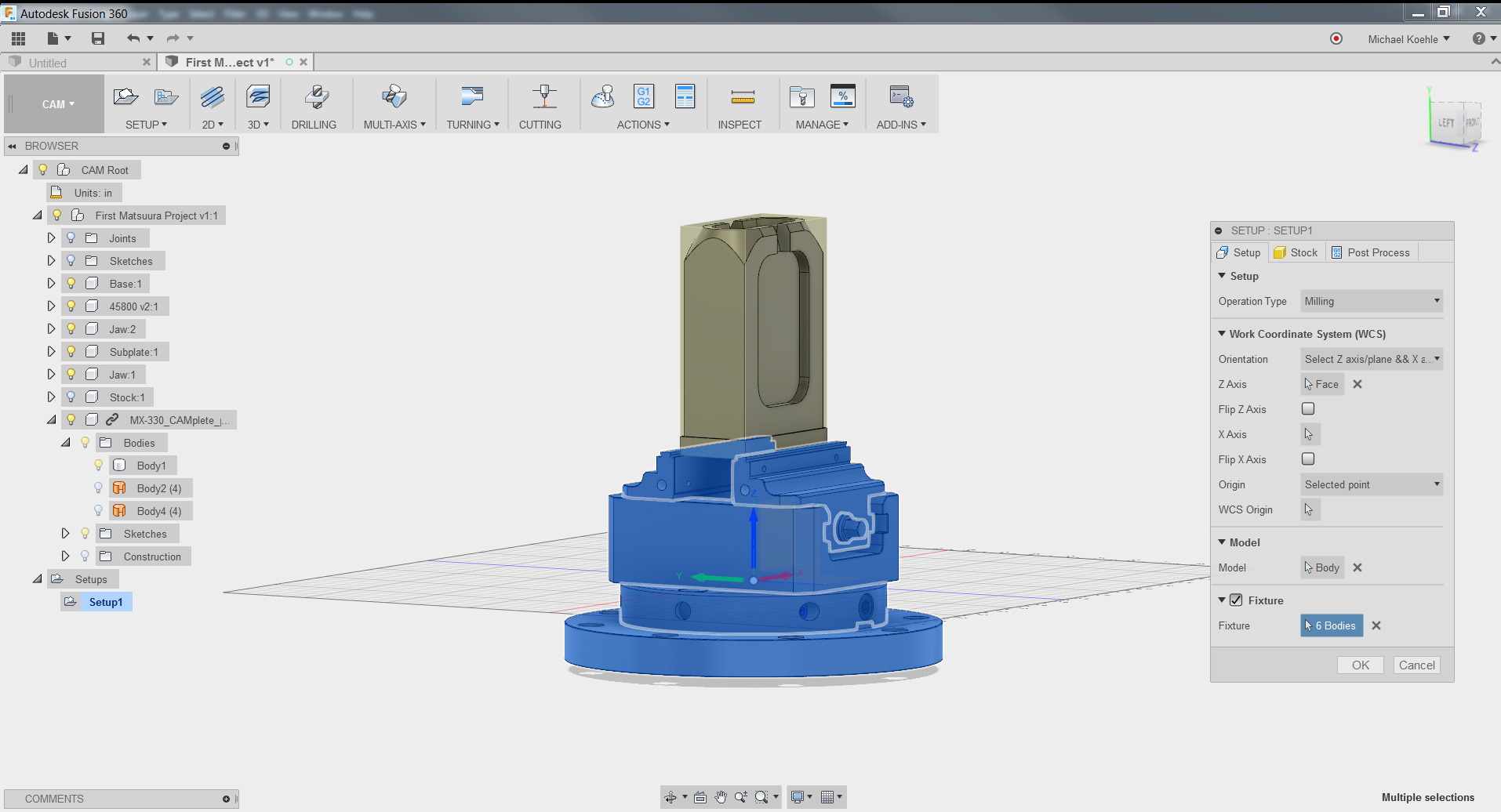The image size is (1501, 812).
Task: Switch to the Stock tab
Action: coord(1296,252)
